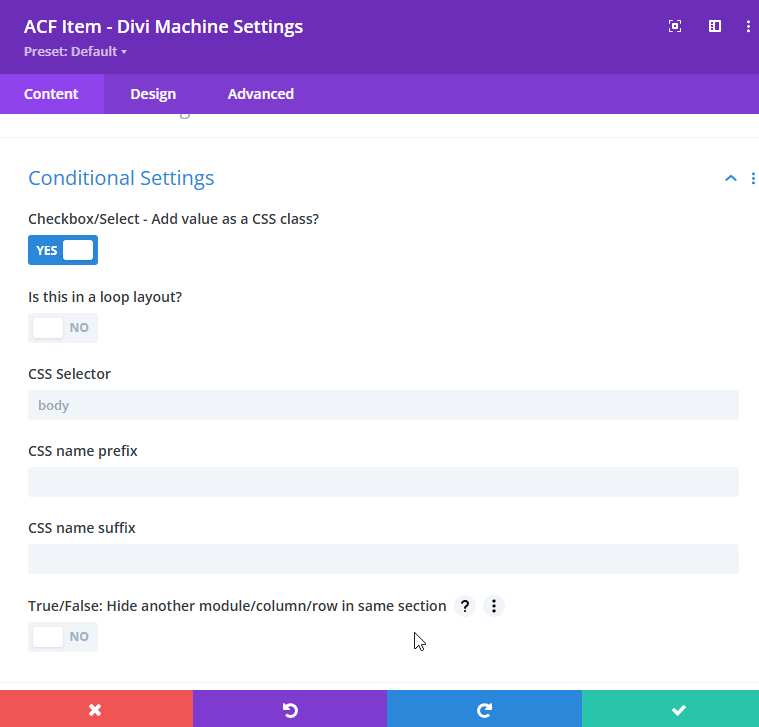Switch to the Content tab
The image size is (759, 727).
pos(51,94)
